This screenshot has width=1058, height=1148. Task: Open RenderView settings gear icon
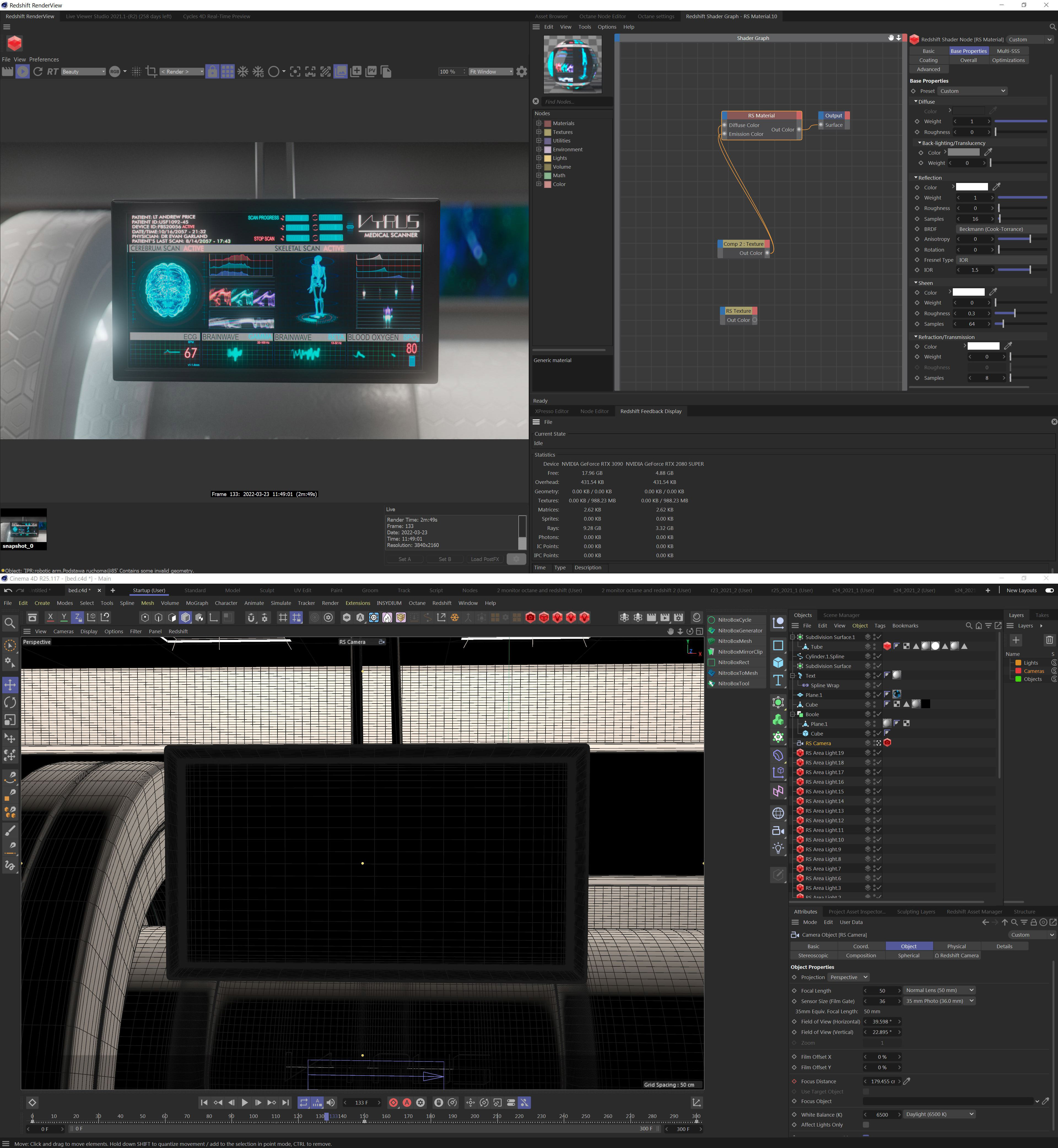click(x=522, y=72)
